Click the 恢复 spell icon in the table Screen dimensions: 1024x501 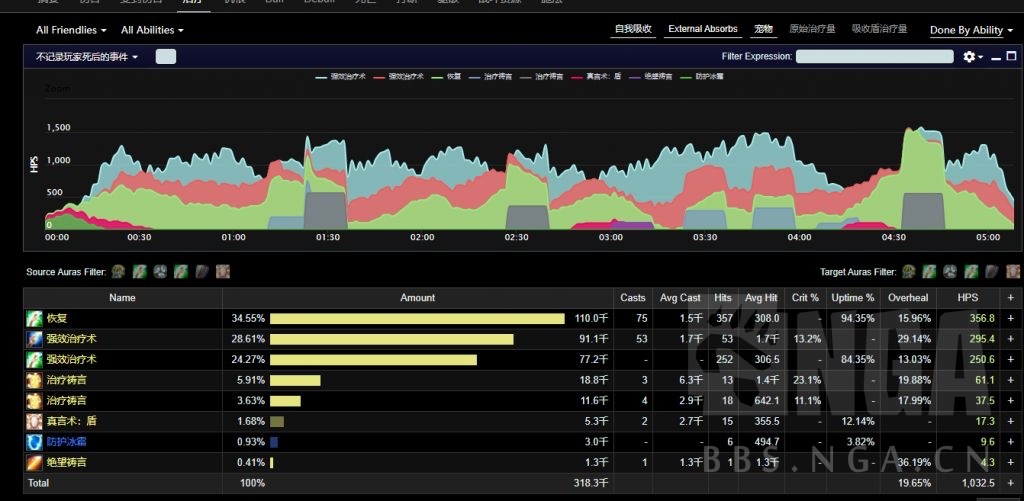(x=35, y=318)
